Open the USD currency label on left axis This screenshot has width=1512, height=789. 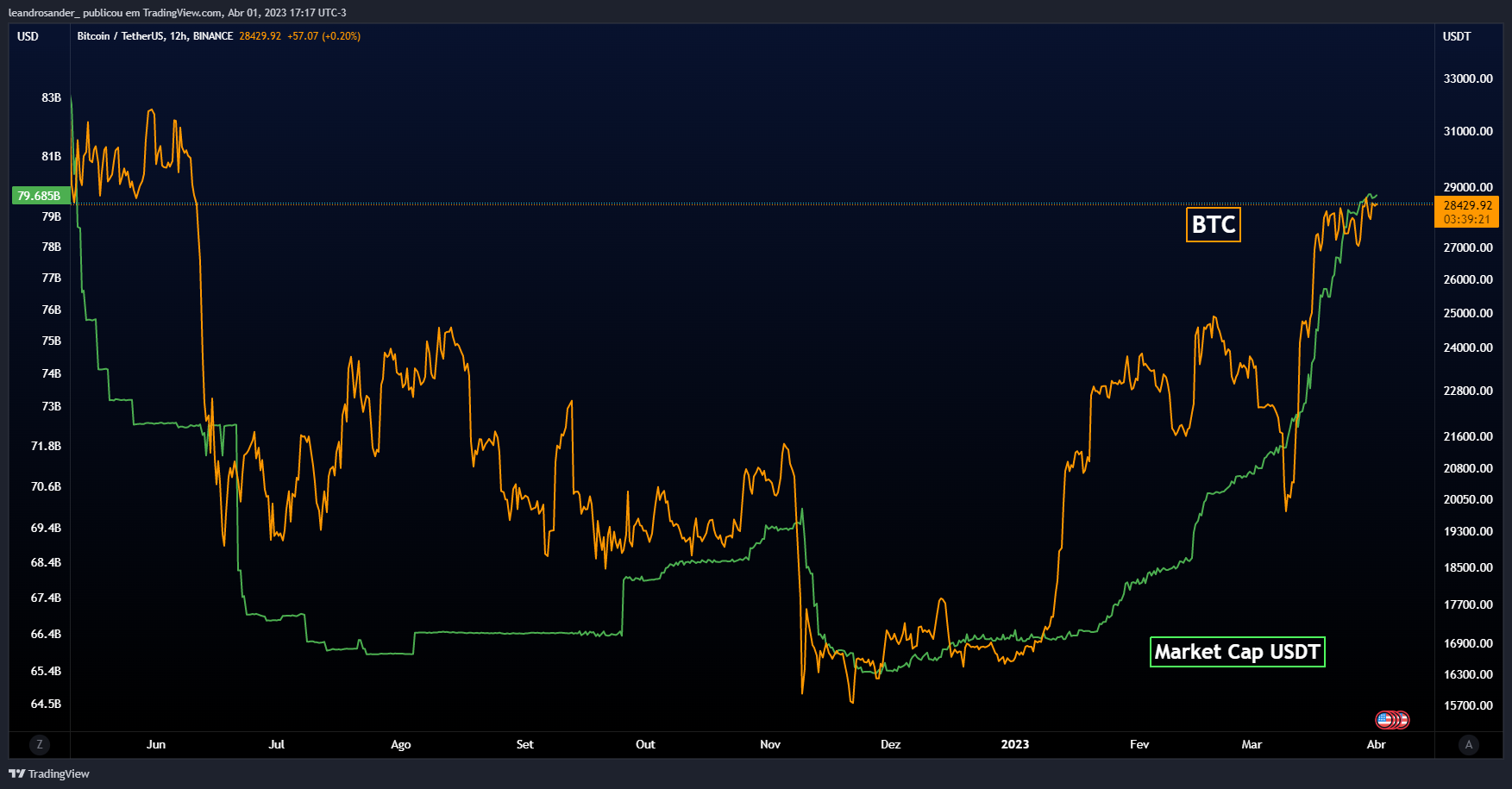point(28,36)
